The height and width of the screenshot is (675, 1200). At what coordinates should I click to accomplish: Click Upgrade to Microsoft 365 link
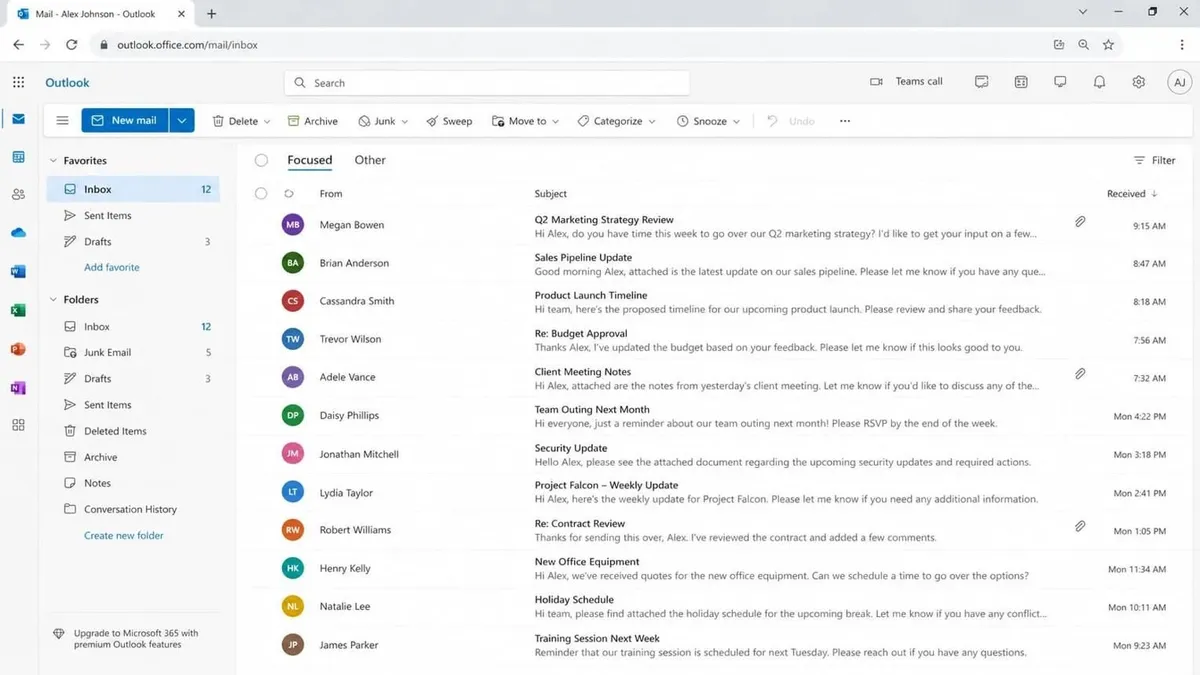135,639
